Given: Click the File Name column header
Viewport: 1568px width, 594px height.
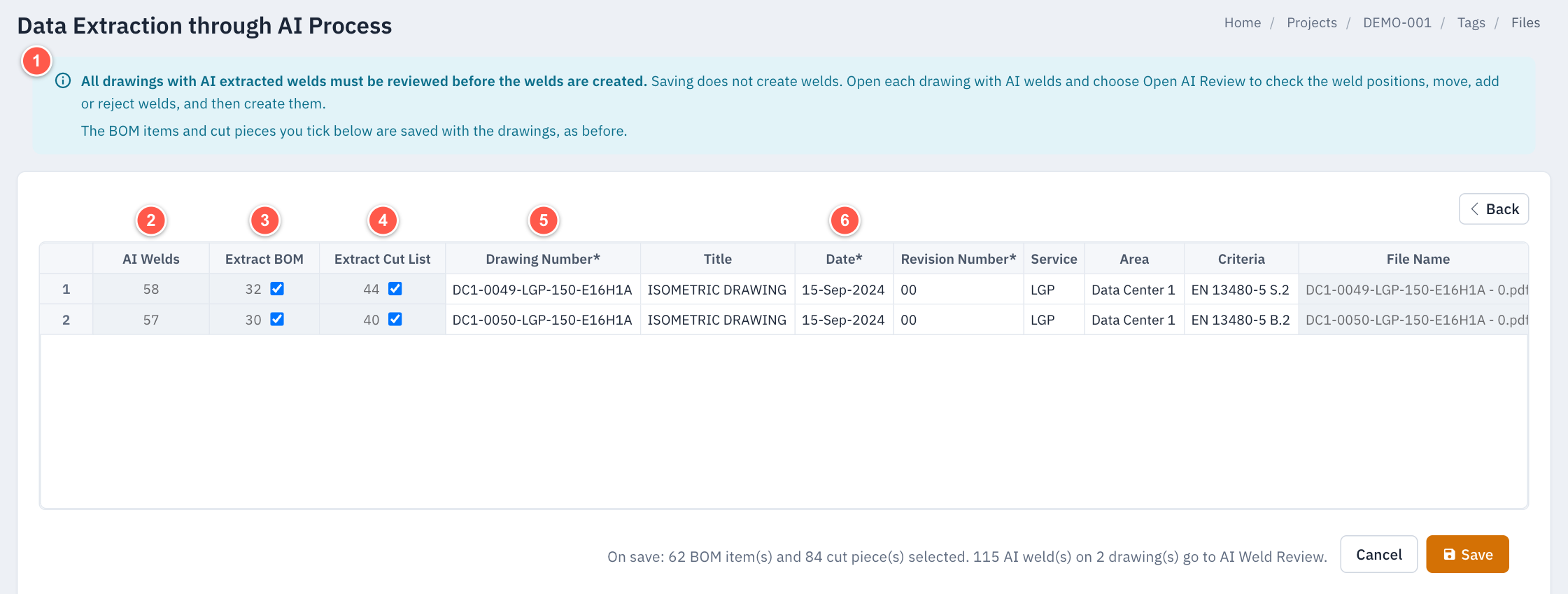Looking at the screenshot, I should 1413,259.
